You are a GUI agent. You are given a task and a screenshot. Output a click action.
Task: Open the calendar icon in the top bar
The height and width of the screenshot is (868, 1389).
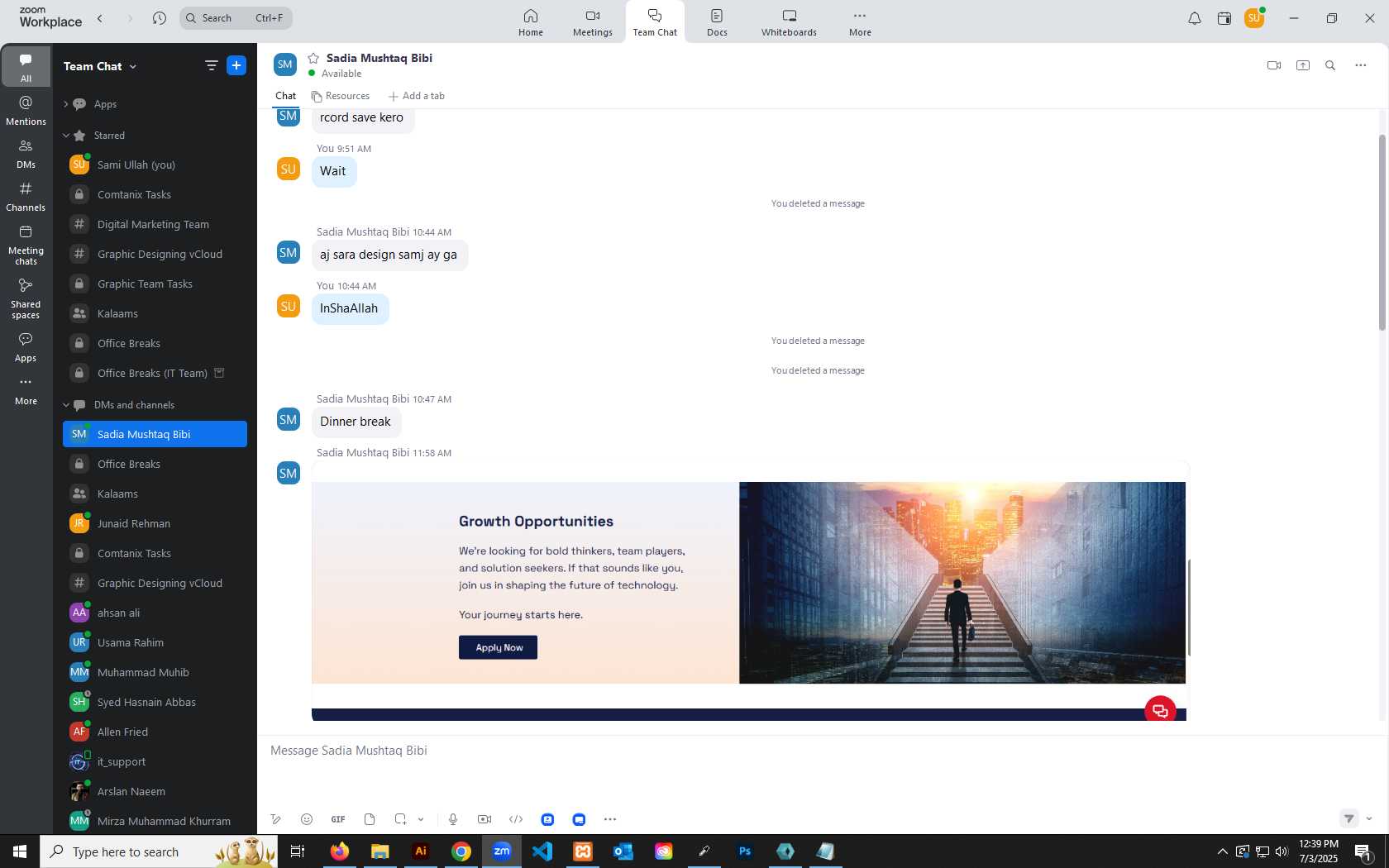pyautogui.click(x=1224, y=18)
